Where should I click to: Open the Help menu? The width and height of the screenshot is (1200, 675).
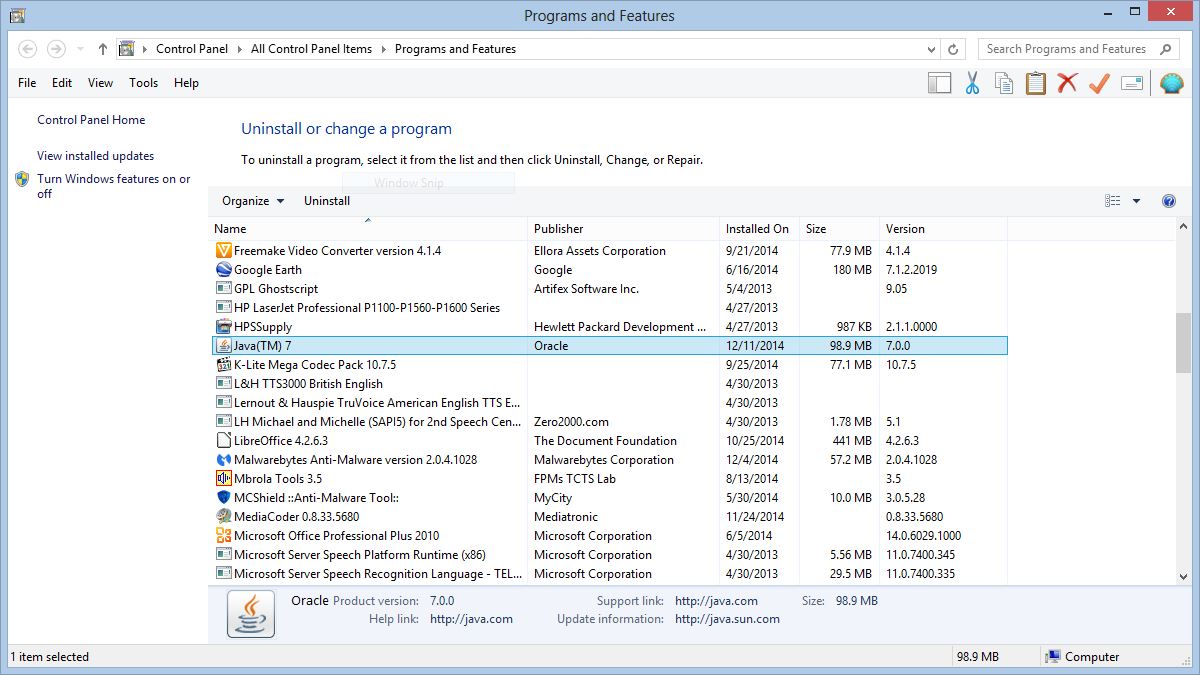pyautogui.click(x=186, y=83)
